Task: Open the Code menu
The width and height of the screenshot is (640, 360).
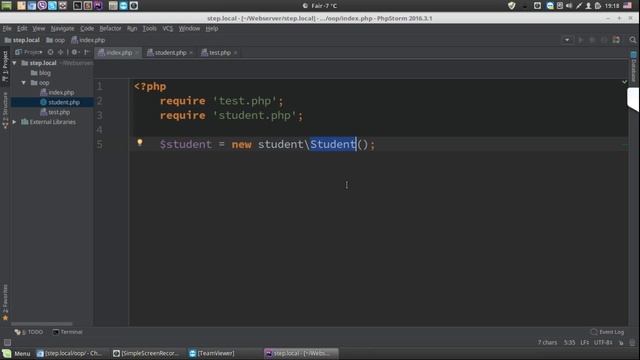Action: click(87, 29)
